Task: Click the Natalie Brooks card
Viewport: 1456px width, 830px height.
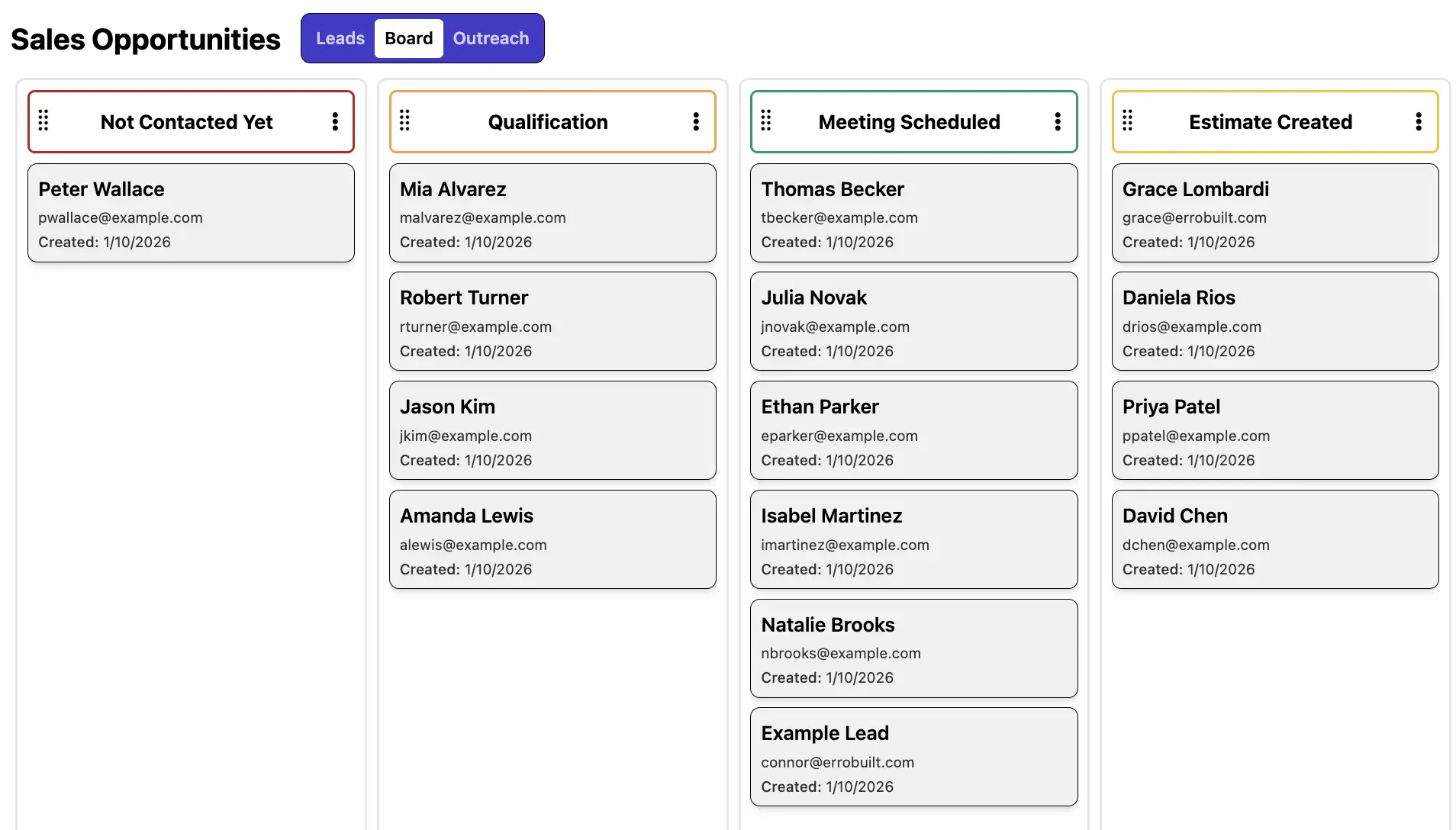Action: pos(913,648)
